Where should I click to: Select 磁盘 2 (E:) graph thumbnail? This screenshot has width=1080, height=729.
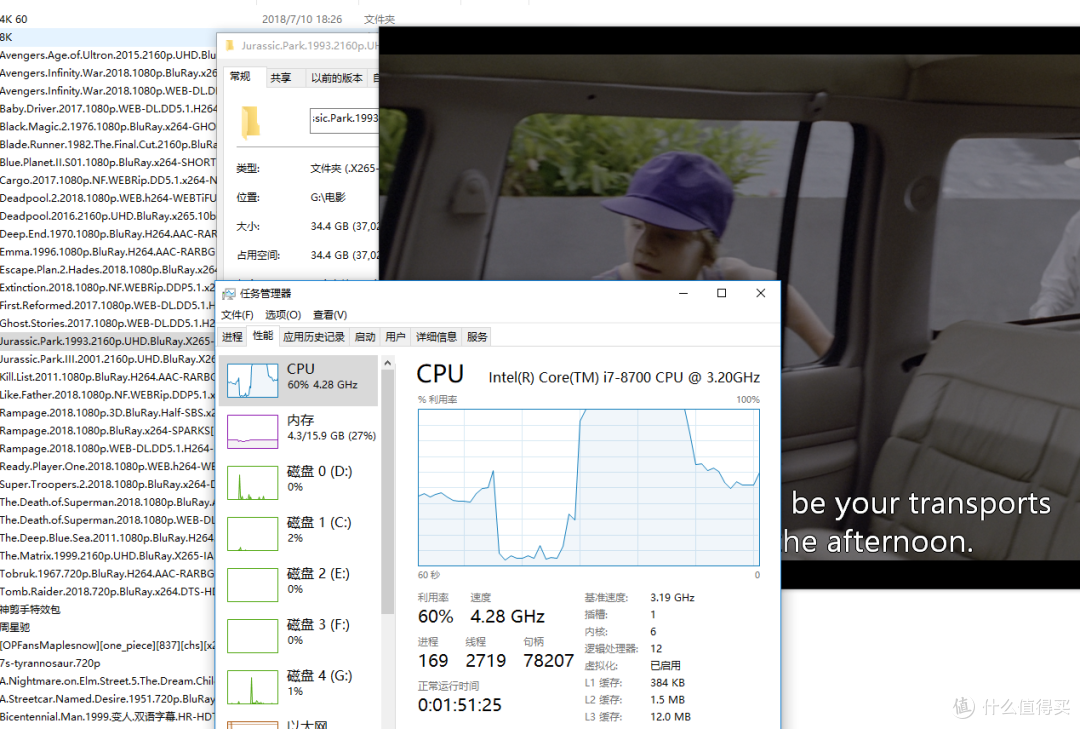tap(253, 584)
